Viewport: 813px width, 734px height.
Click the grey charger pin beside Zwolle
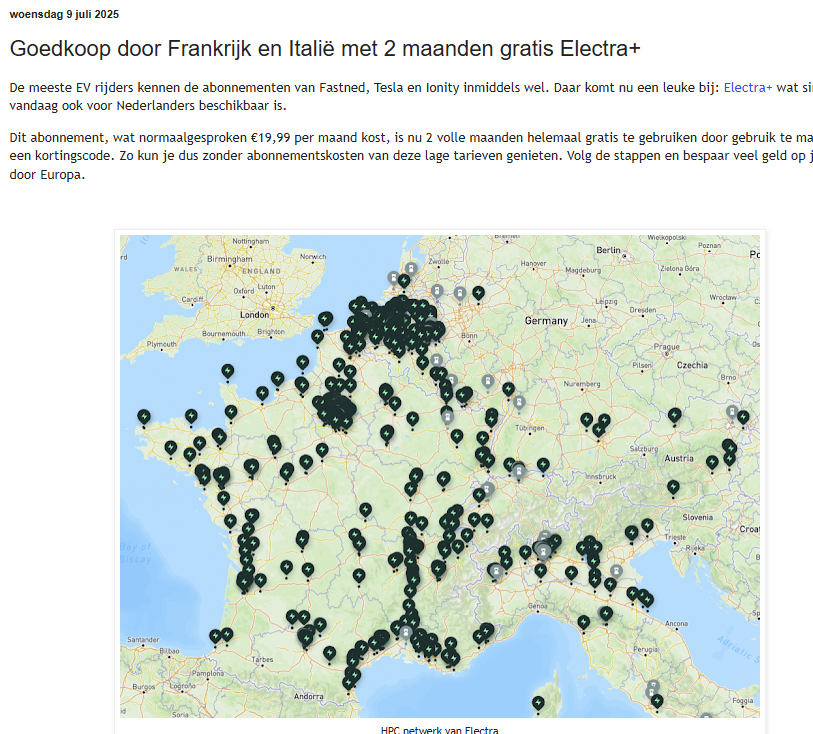pyautogui.click(x=411, y=269)
